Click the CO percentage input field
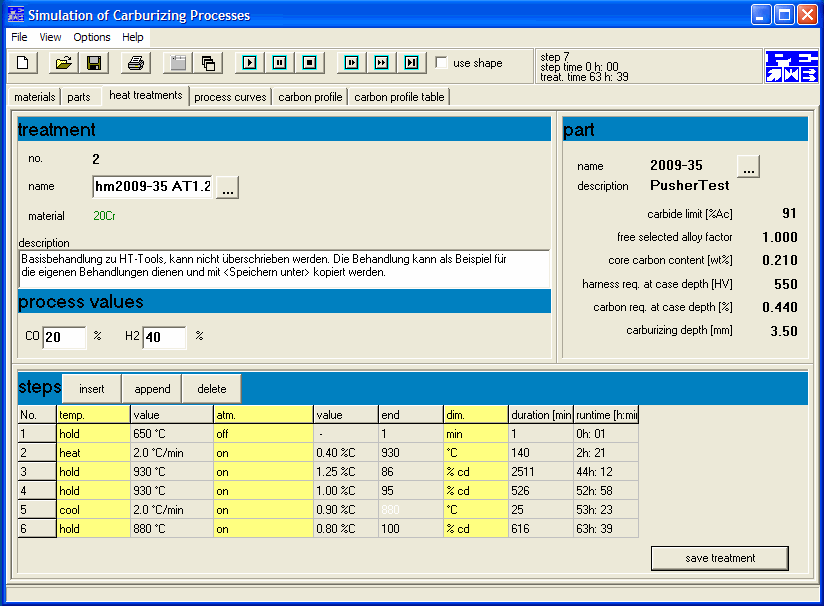Viewport: 824px width, 606px height. pos(64,337)
